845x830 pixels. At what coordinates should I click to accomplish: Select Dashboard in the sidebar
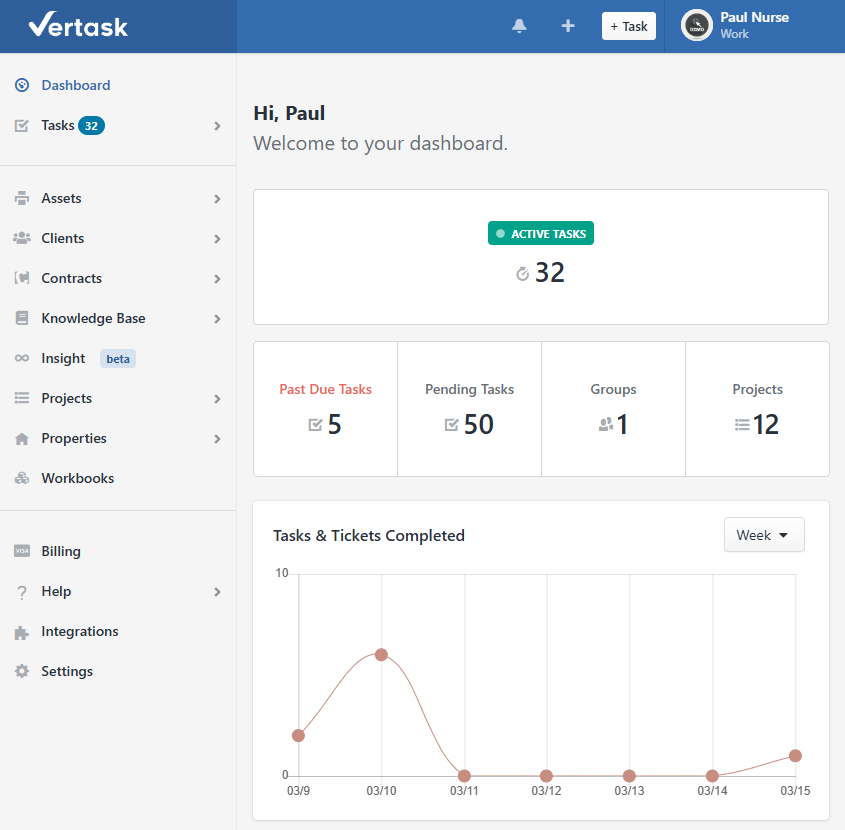point(75,85)
